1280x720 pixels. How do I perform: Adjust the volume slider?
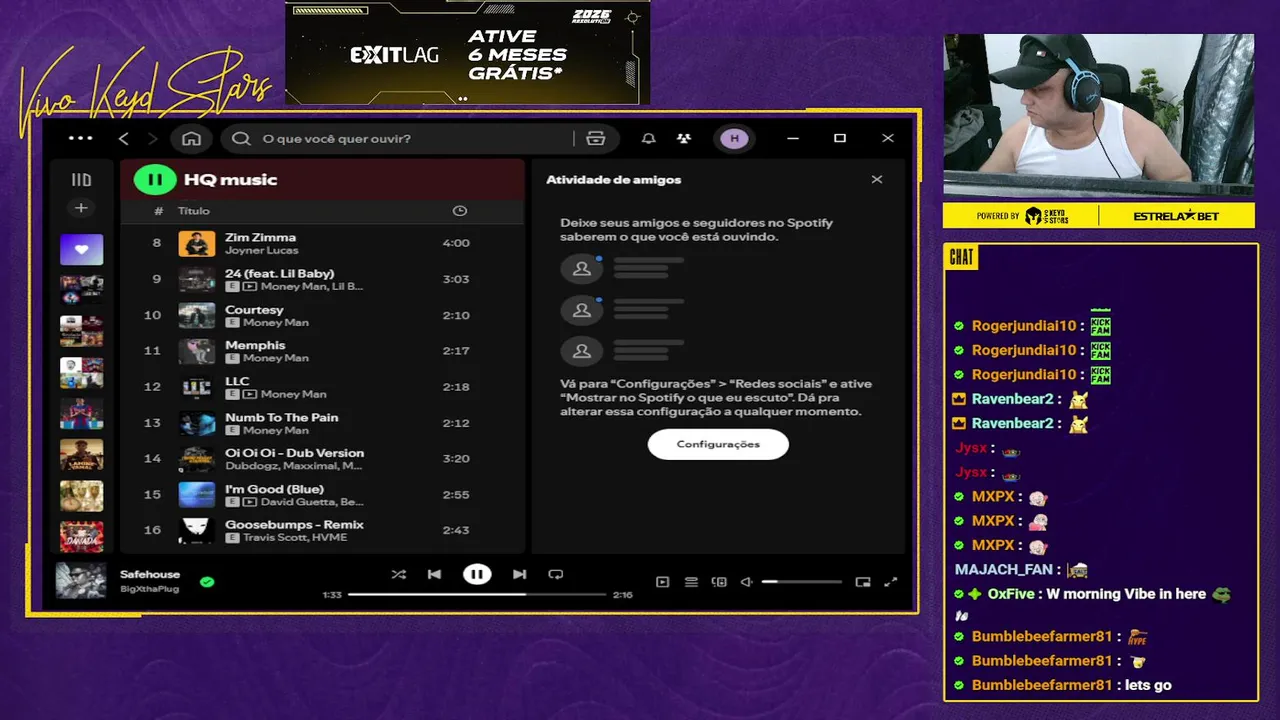(x=801, y=582)
